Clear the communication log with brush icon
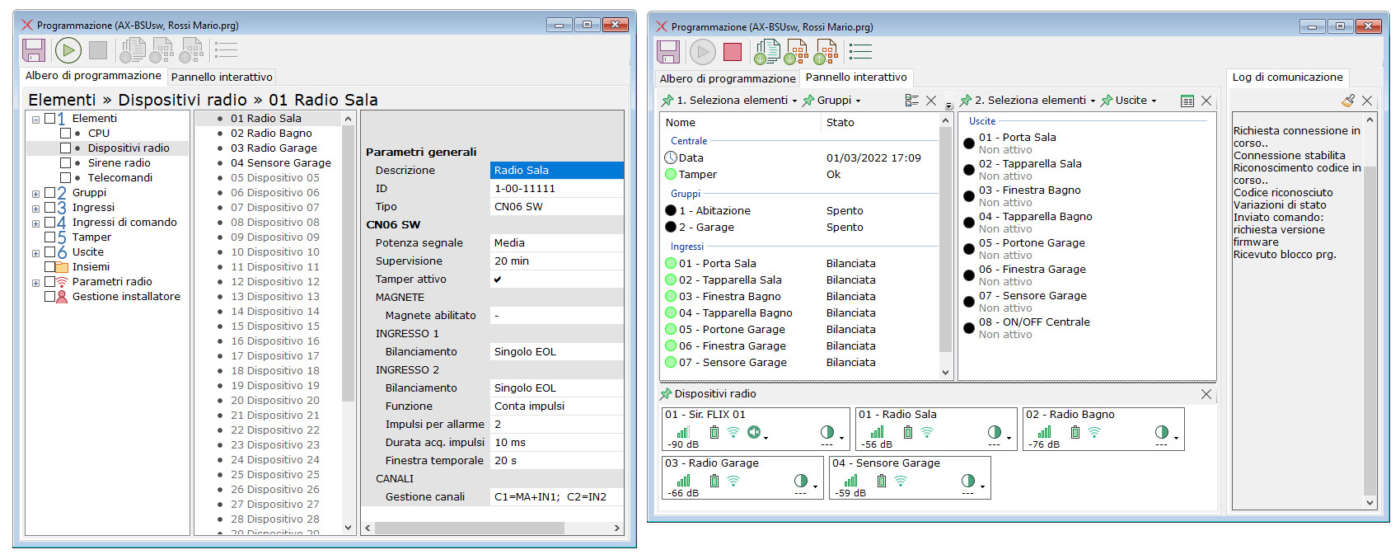This screenshot has height=559, width=1400. (1348, 101)
